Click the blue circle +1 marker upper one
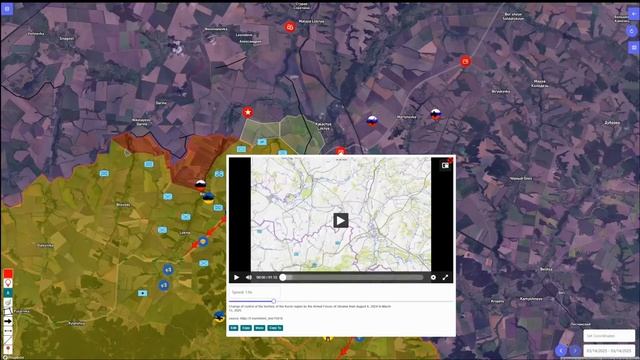Viewport: 640px width, 360px height. (168, 270)
